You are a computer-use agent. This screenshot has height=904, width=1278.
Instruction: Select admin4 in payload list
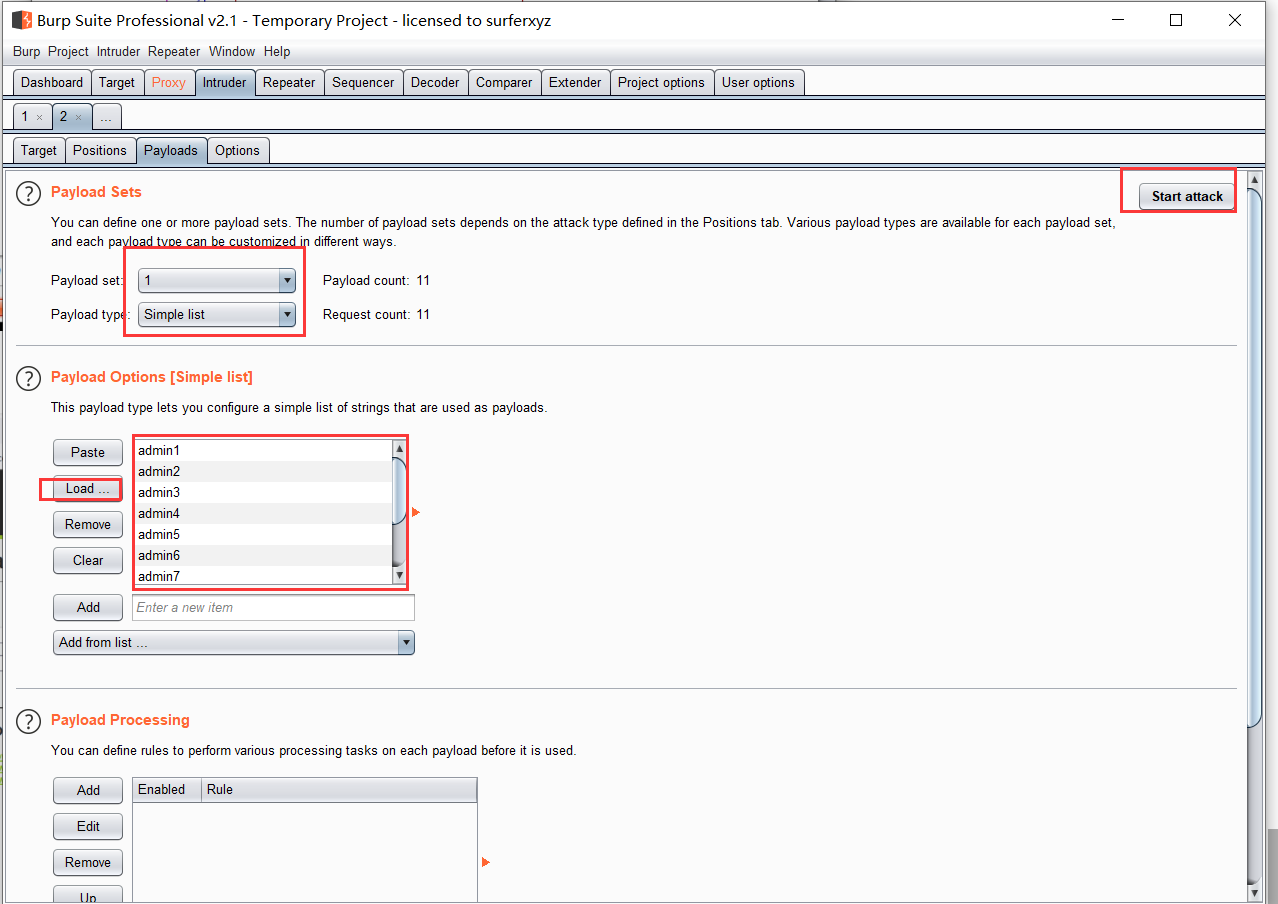pos(263,514)
